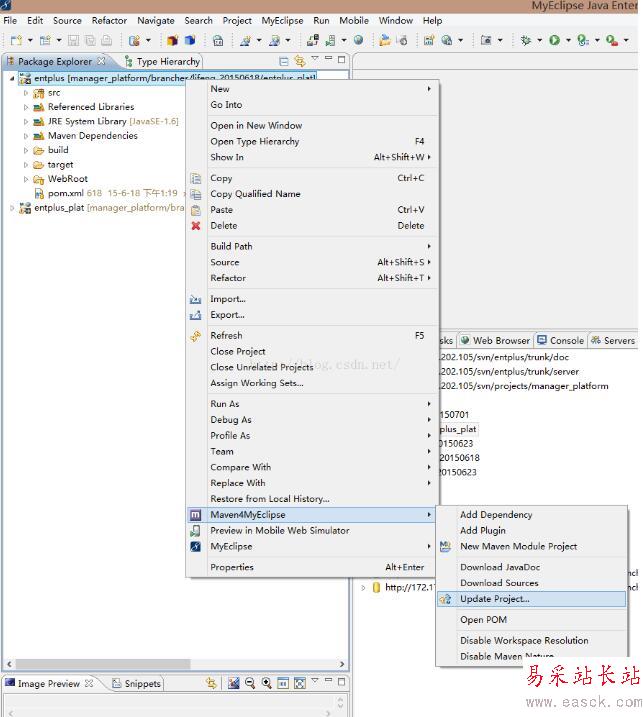Click the Mobile Web Simulator preview icon
Viewport: 643px width, 717px height.
coord(195,530)
